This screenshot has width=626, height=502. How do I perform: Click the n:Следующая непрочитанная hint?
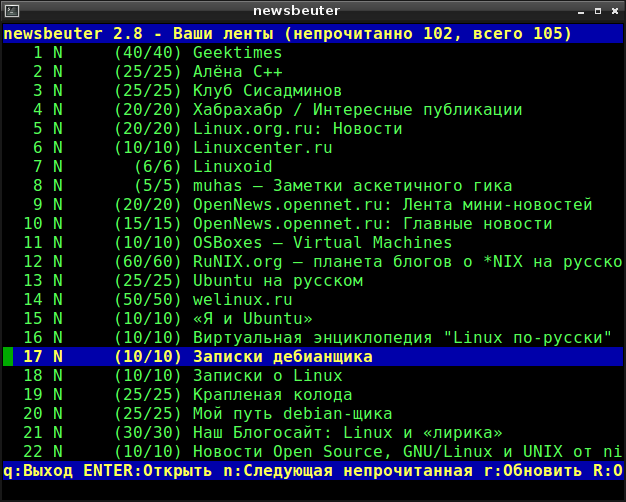click(x=348, y=471)
